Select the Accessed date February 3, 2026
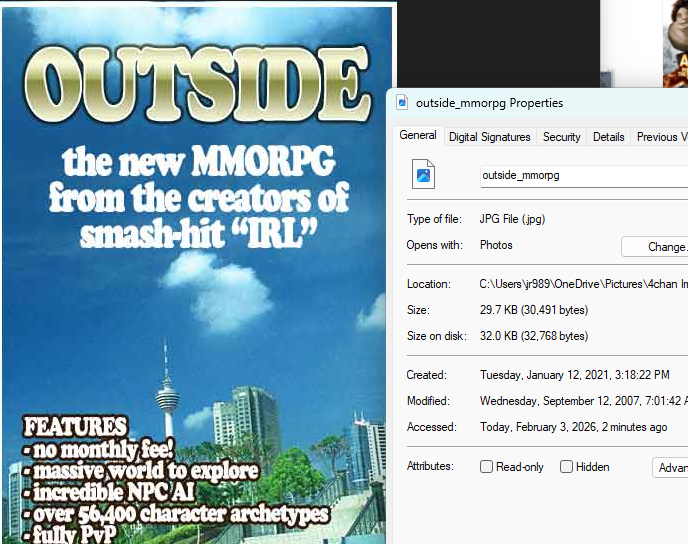 pyautogui.click(x=573, y=427)
